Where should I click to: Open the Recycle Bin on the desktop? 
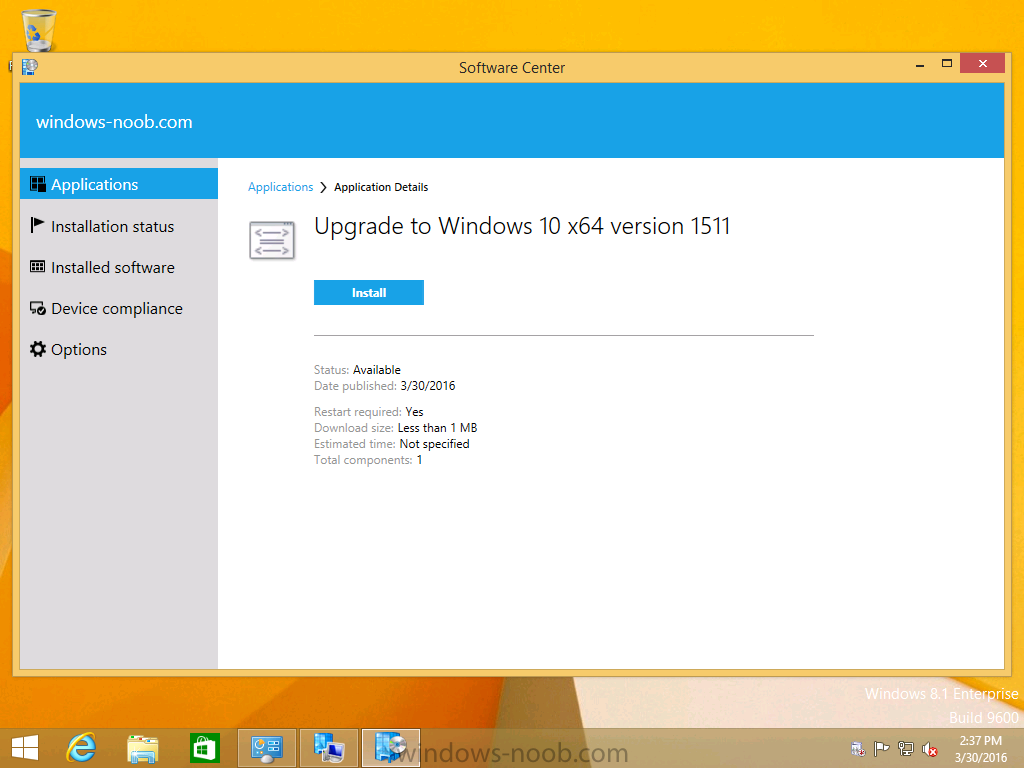(39, 30)
